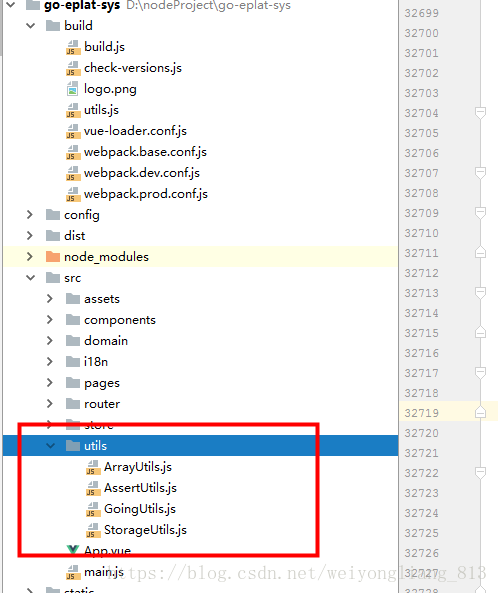Expand the i18n folder
Image resolution: width=498 pixels, height=593 pixels.
[50, 362]
